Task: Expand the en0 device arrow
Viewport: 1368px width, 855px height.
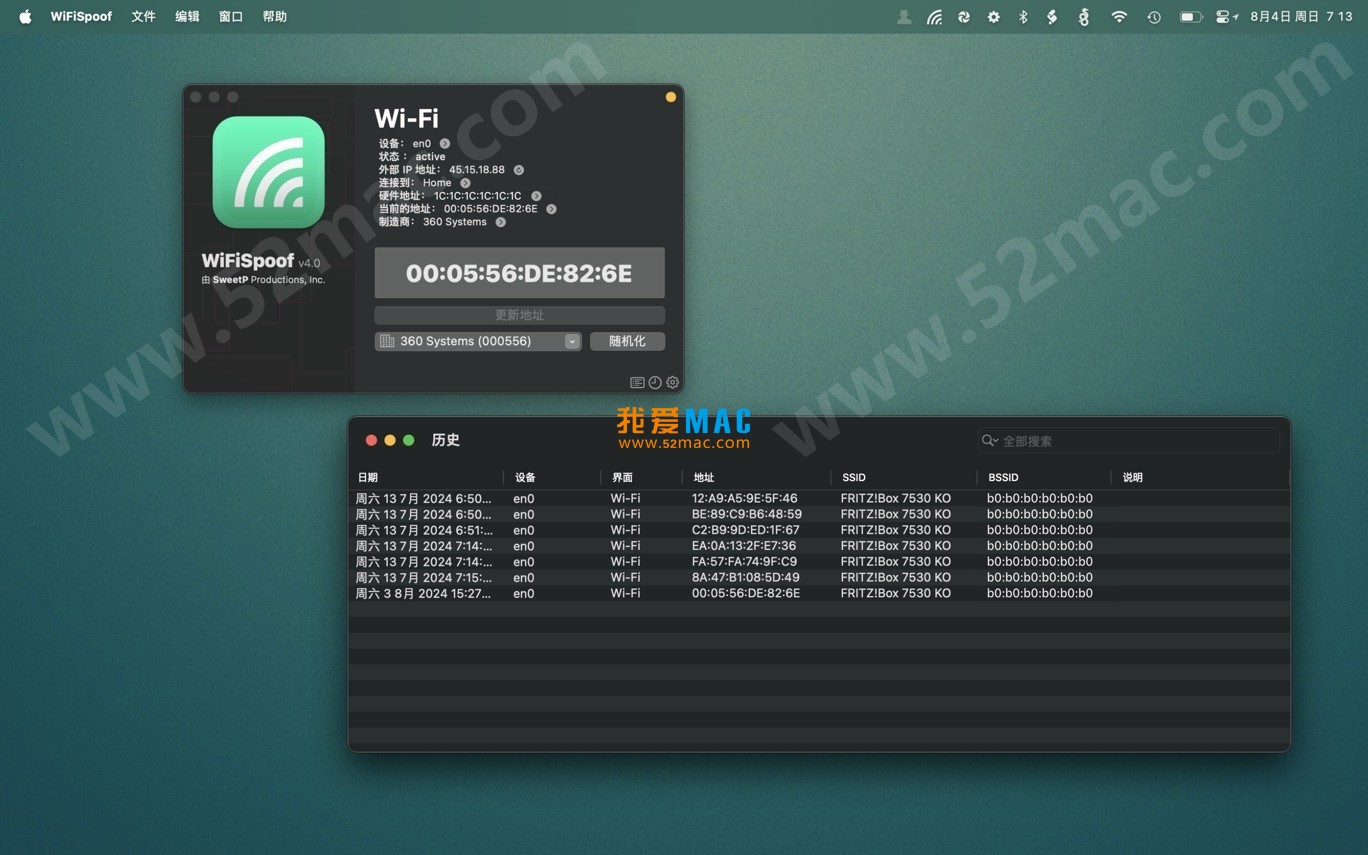Action: tap(445, 144)
